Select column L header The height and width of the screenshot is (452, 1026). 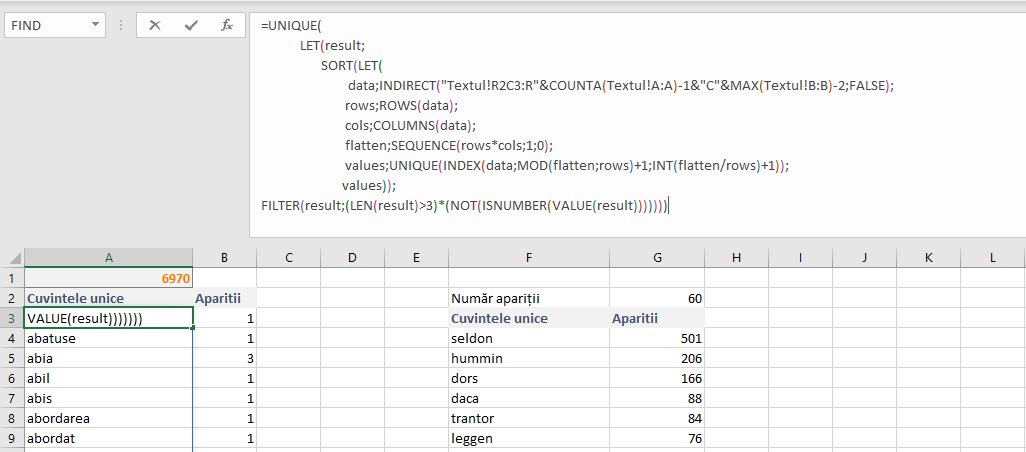pos(992,258)
